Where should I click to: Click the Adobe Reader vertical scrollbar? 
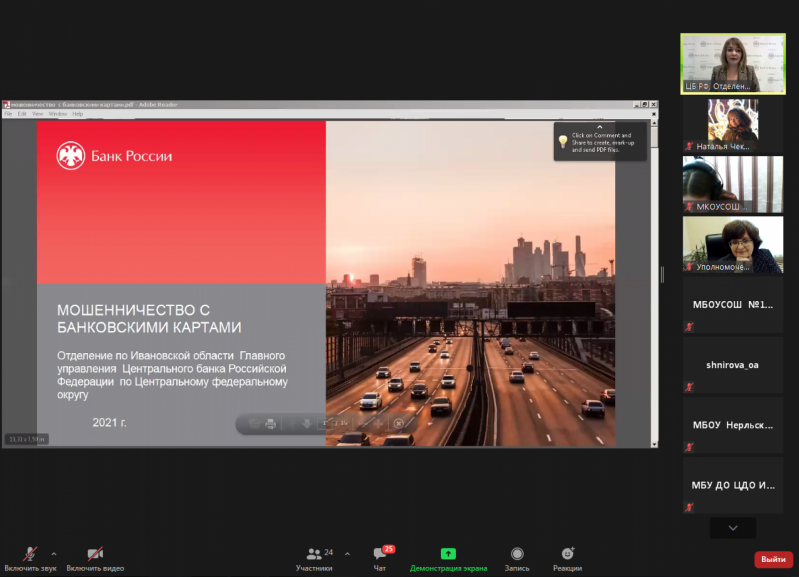pos(654,280)
